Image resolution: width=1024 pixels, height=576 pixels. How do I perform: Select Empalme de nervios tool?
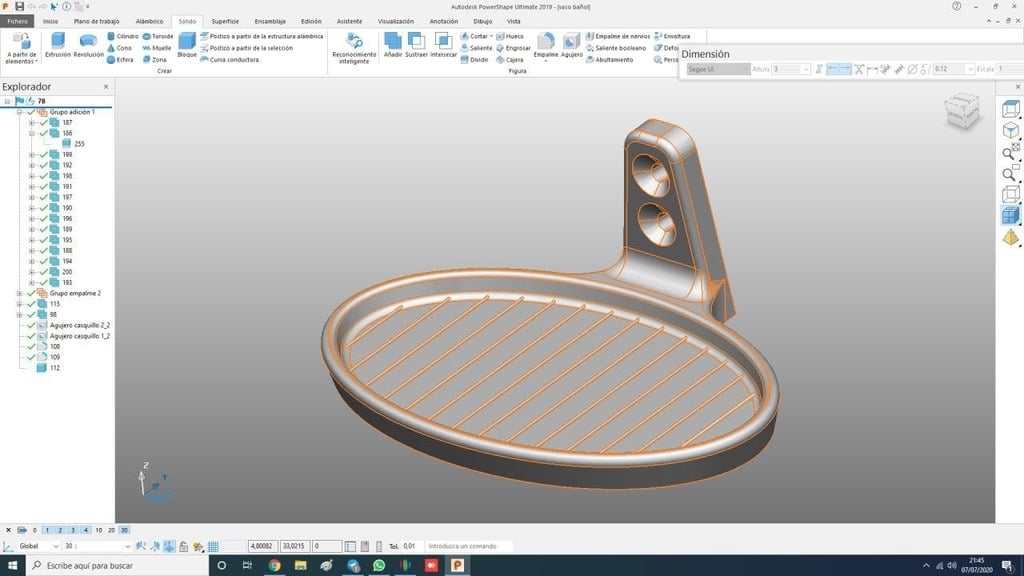pyautogui.click(x=618, y=37)
